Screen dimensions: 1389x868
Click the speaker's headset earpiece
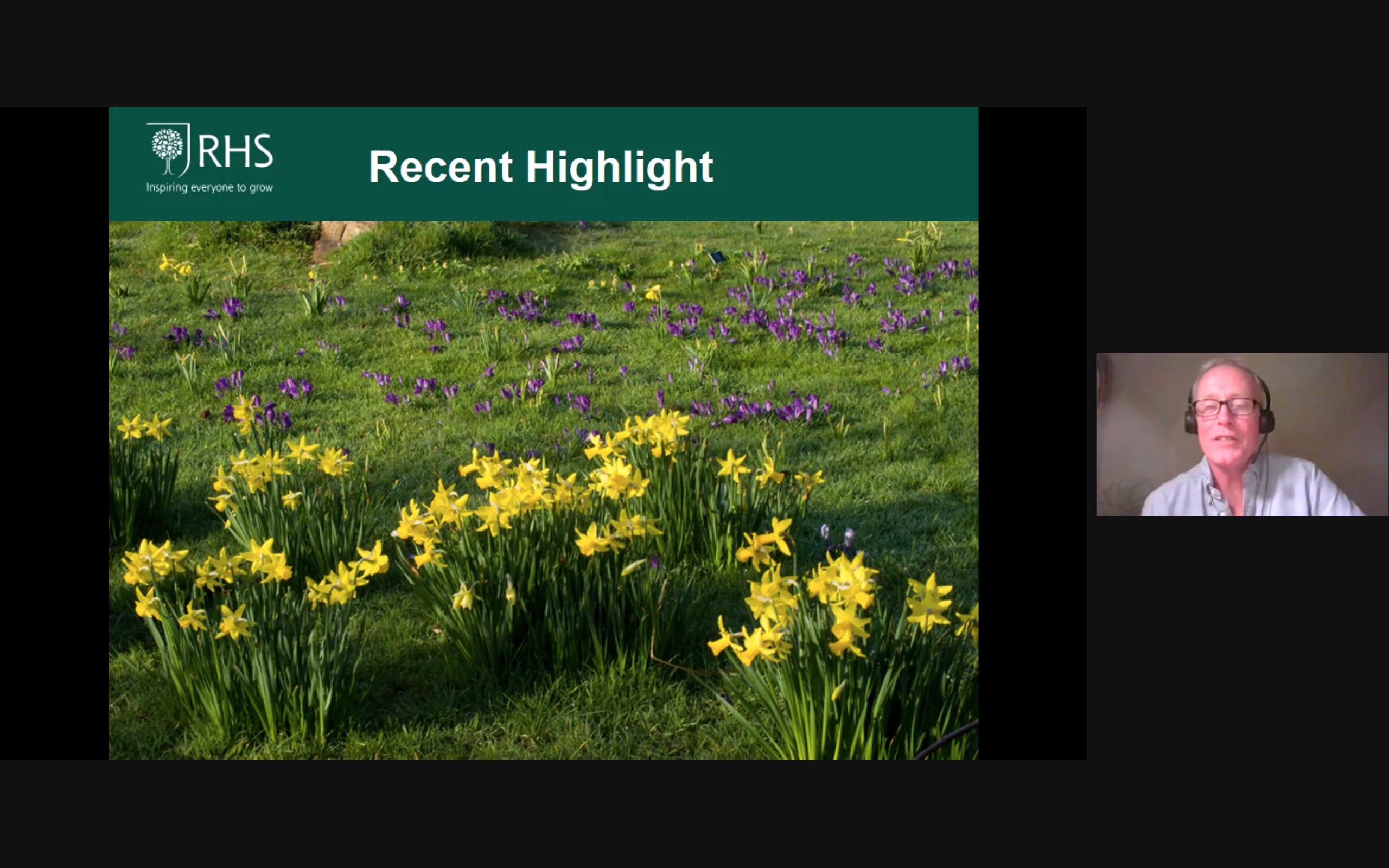click(x=1267, y=421)
